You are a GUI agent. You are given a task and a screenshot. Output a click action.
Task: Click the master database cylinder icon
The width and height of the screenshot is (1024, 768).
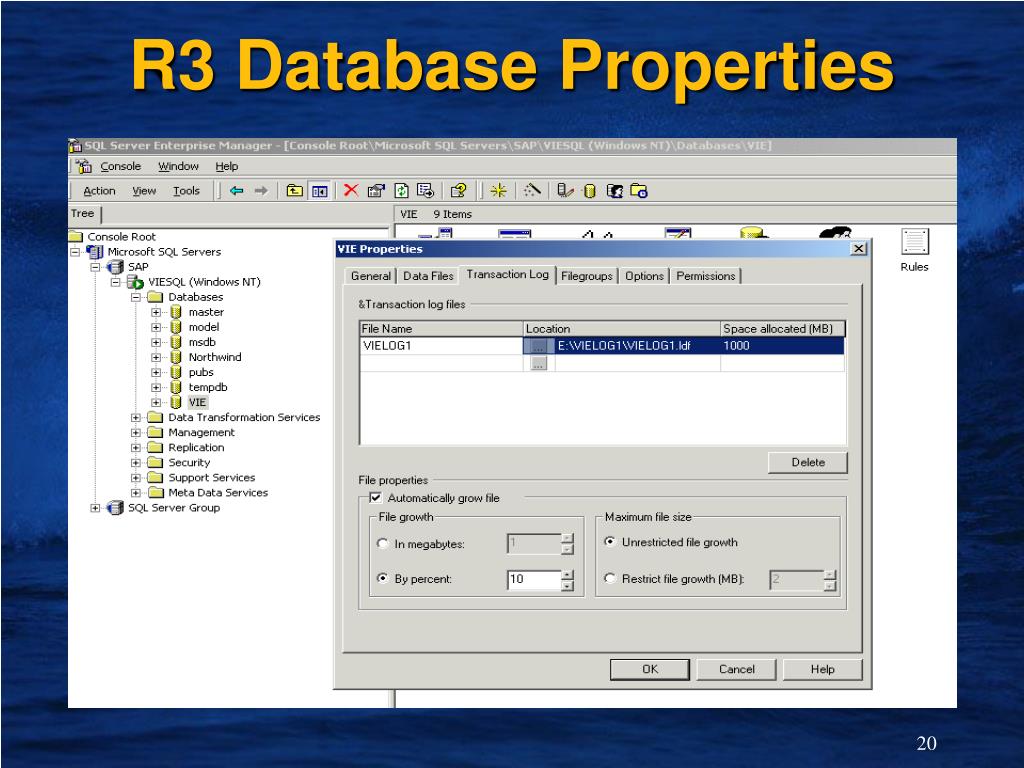[x=176, y=312]
